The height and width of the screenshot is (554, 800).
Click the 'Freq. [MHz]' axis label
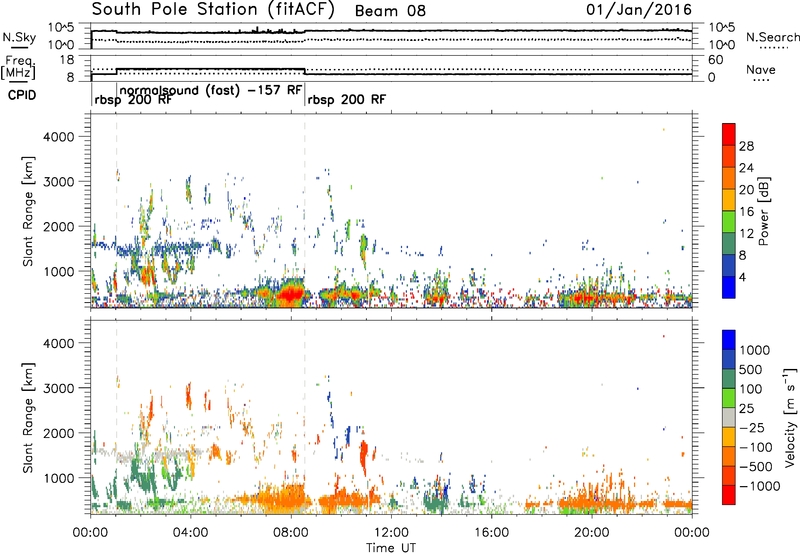tap(18, 68)
